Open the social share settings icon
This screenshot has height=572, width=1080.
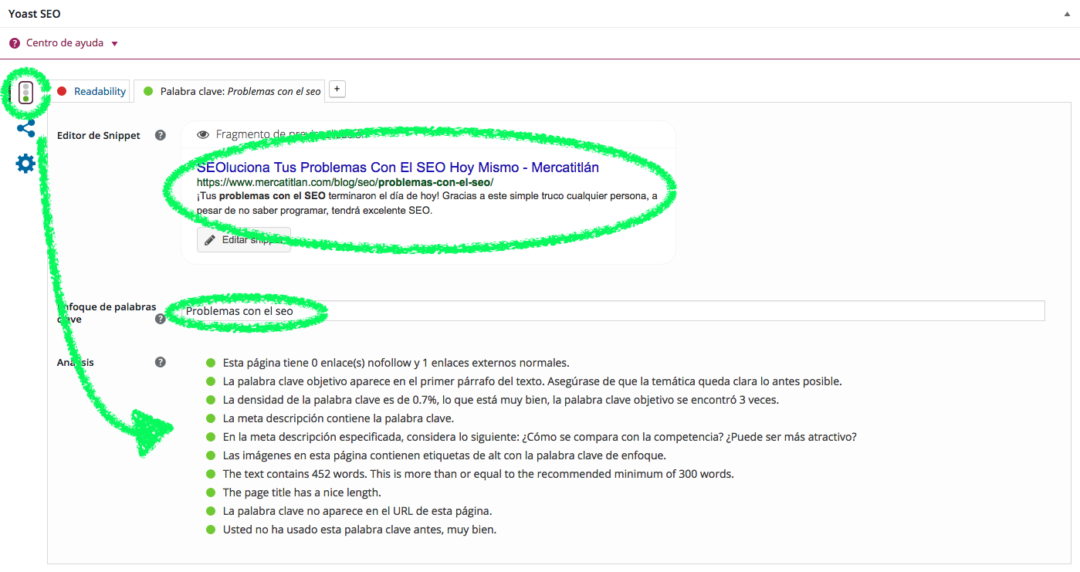point(25,128)
